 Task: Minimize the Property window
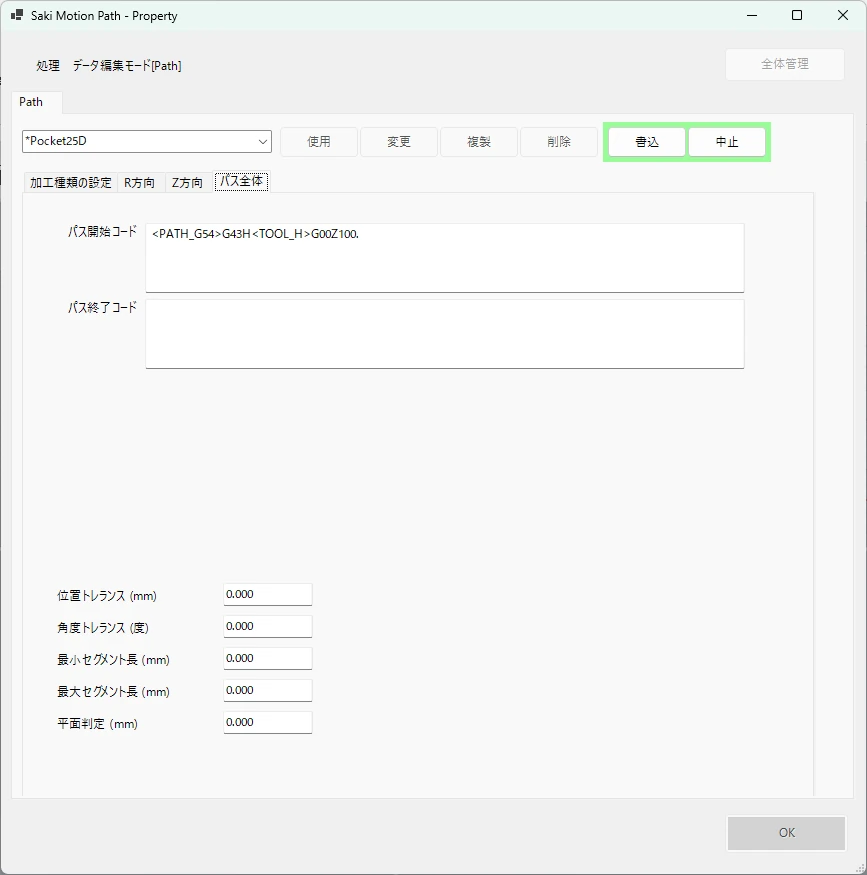click(x=752, y=16)
